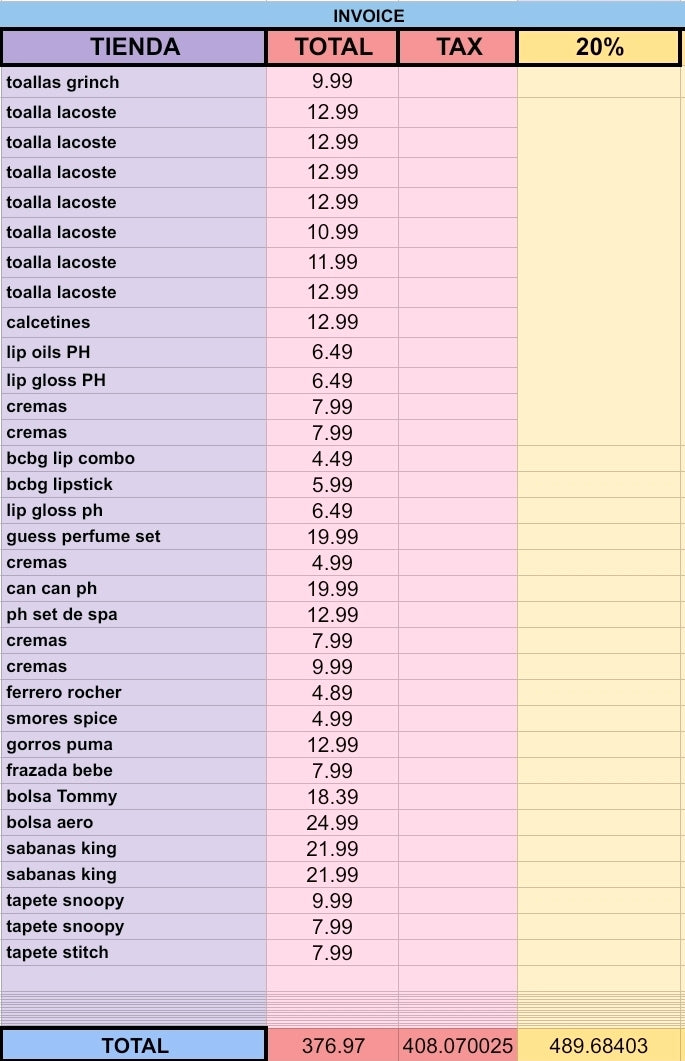Select the 4.89 price cell

[332, 692]
